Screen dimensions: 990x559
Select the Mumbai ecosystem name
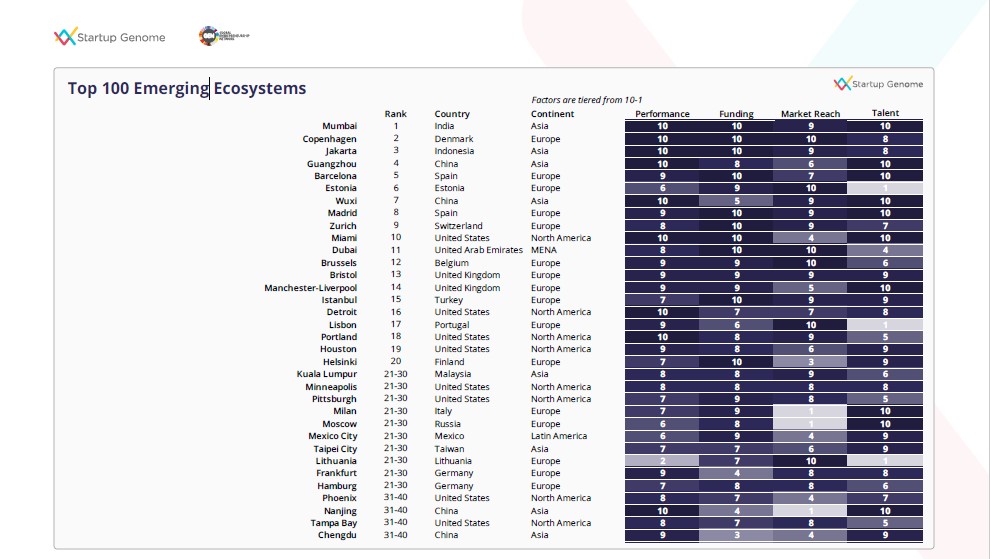click(x=340, y=126)
